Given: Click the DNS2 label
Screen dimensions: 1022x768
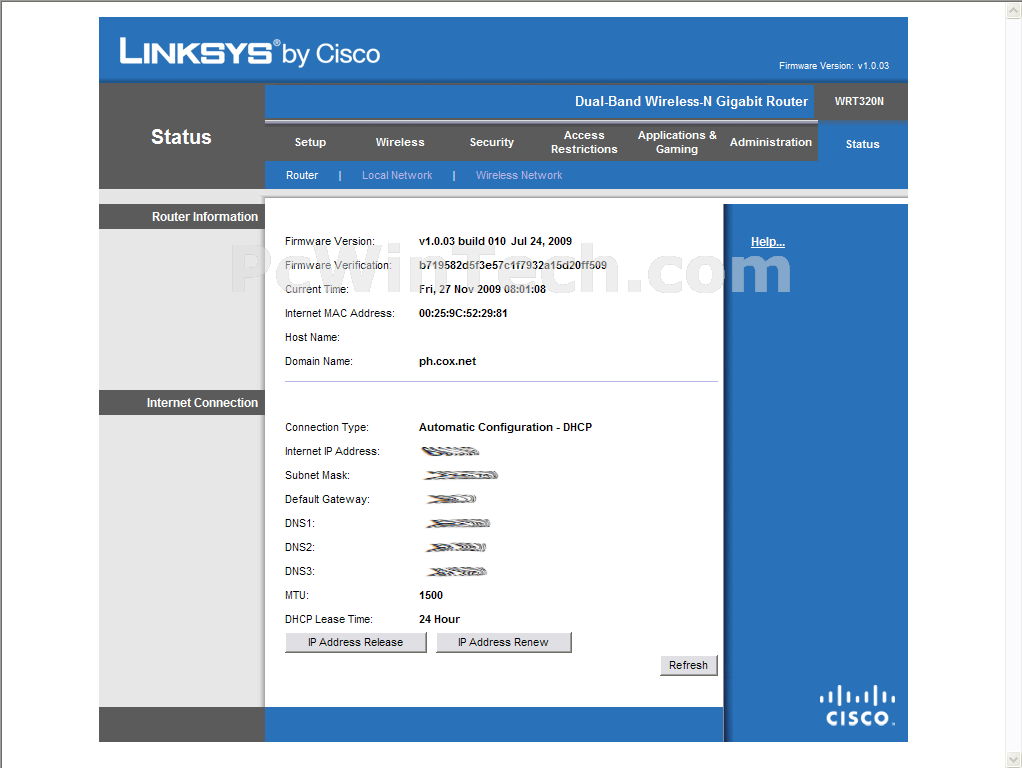Looking at the screenshot, I should [300, 548].
